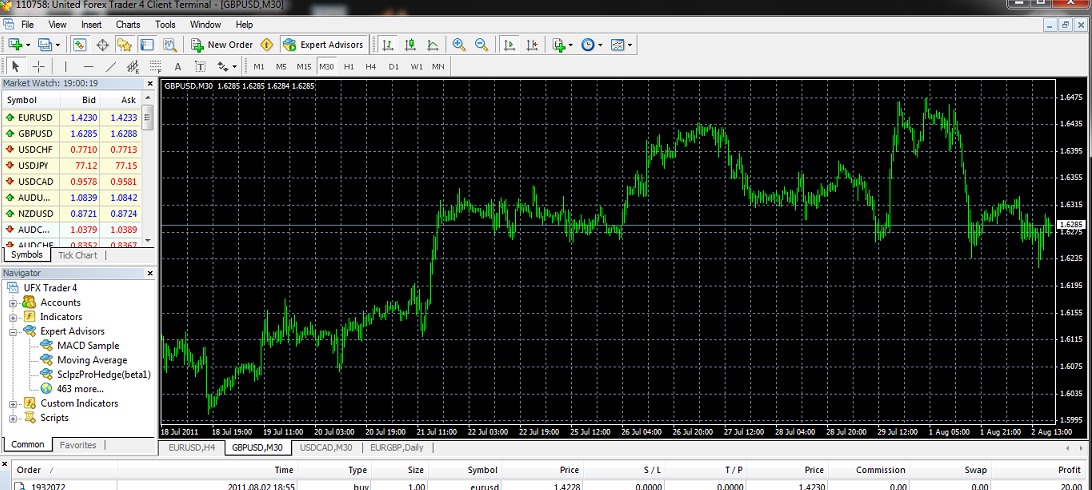Open the Templates dropdown arrow

tap(630, 45)
